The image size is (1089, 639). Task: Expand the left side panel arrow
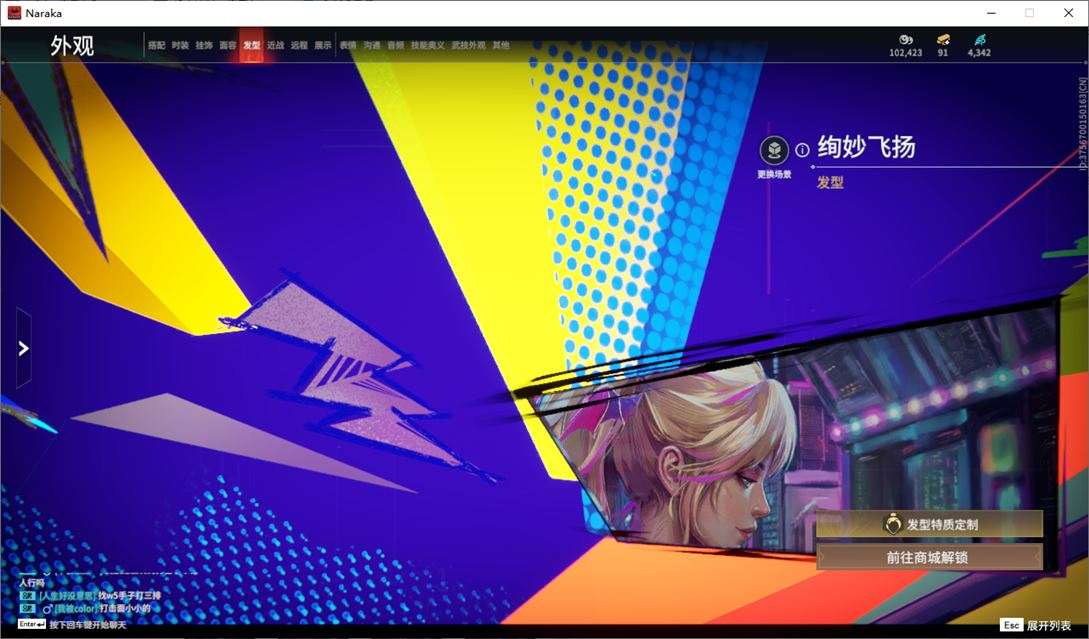[24, 348]
